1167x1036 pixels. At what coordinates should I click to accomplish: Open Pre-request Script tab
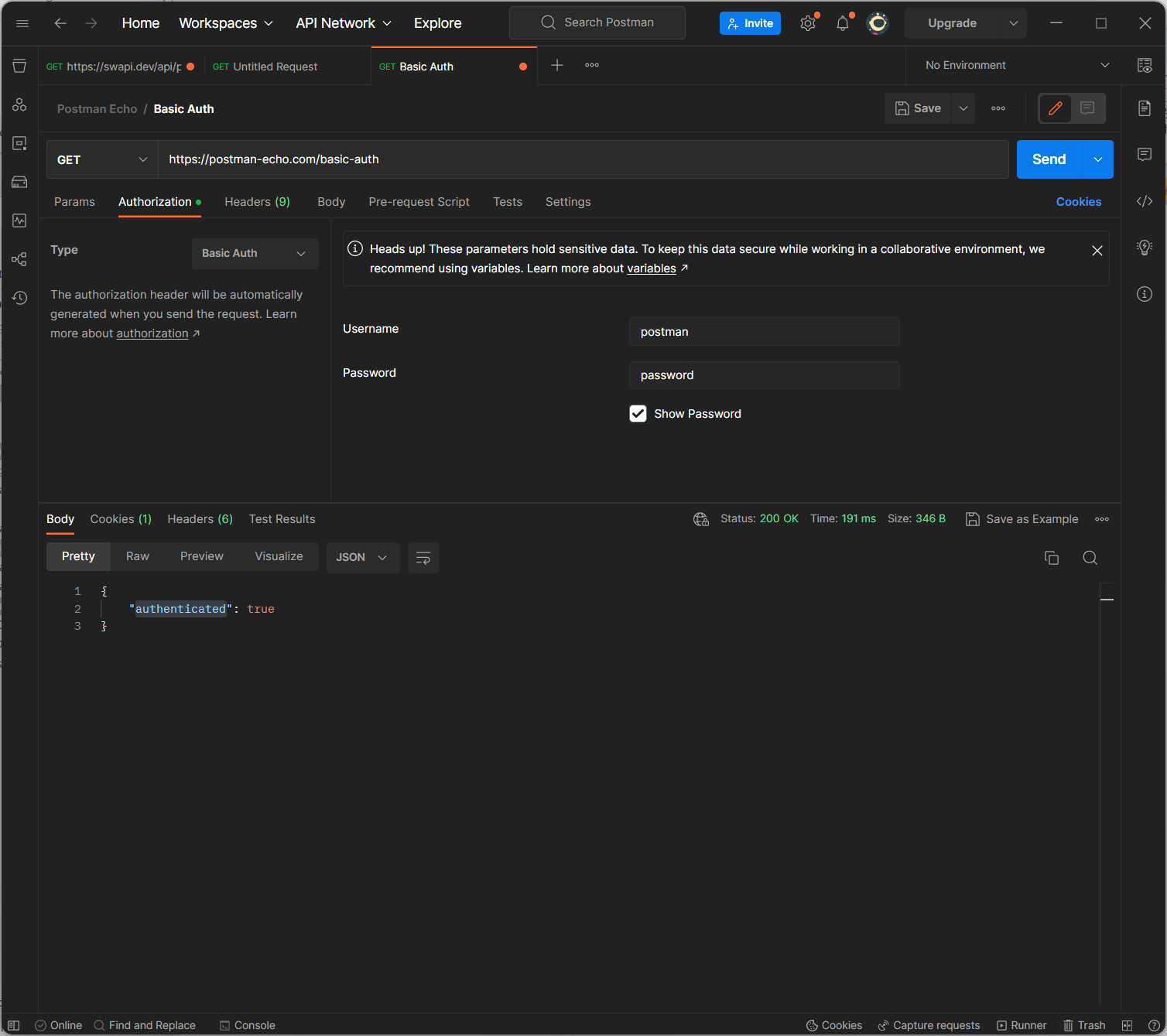[419, 202]
